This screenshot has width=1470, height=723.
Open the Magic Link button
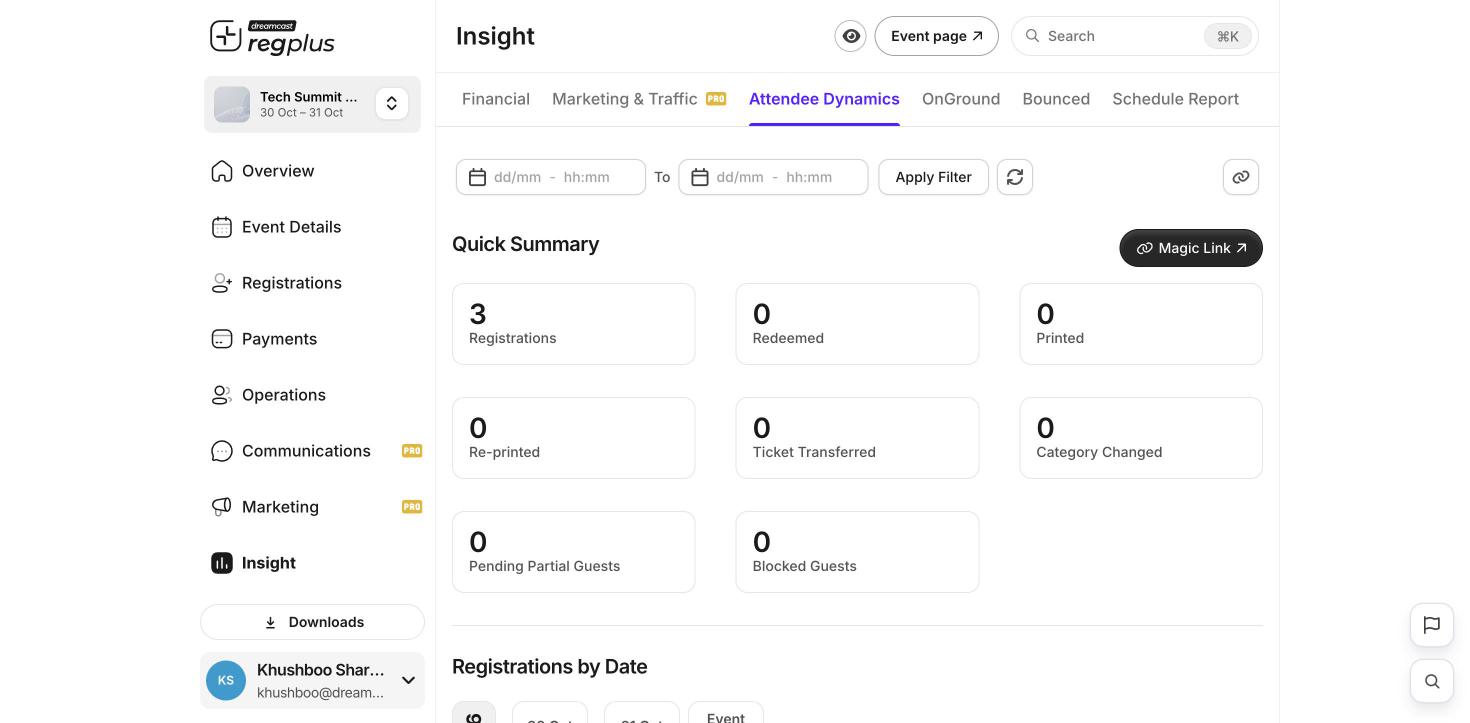tap(1191, 248)
